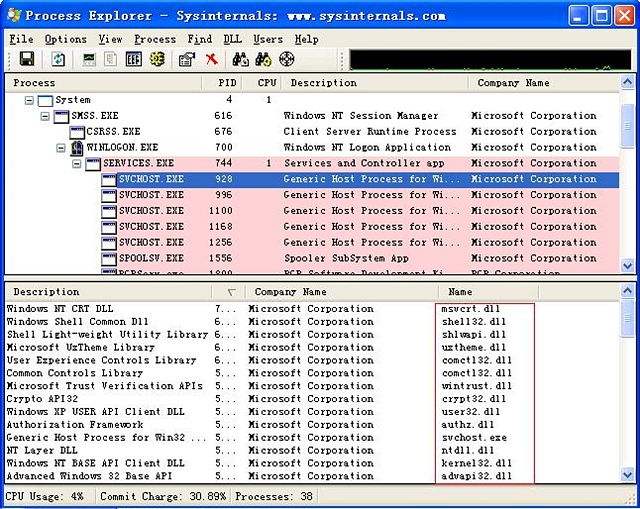Open the Help menu
The height and width of the screenshot is (509, 640).
[x=307, y=39]
